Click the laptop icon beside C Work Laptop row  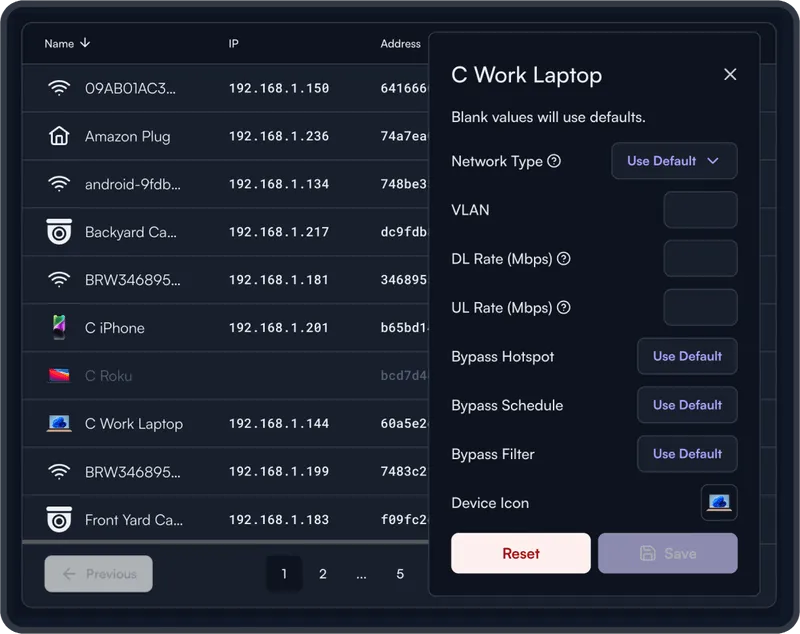[59, 423]
